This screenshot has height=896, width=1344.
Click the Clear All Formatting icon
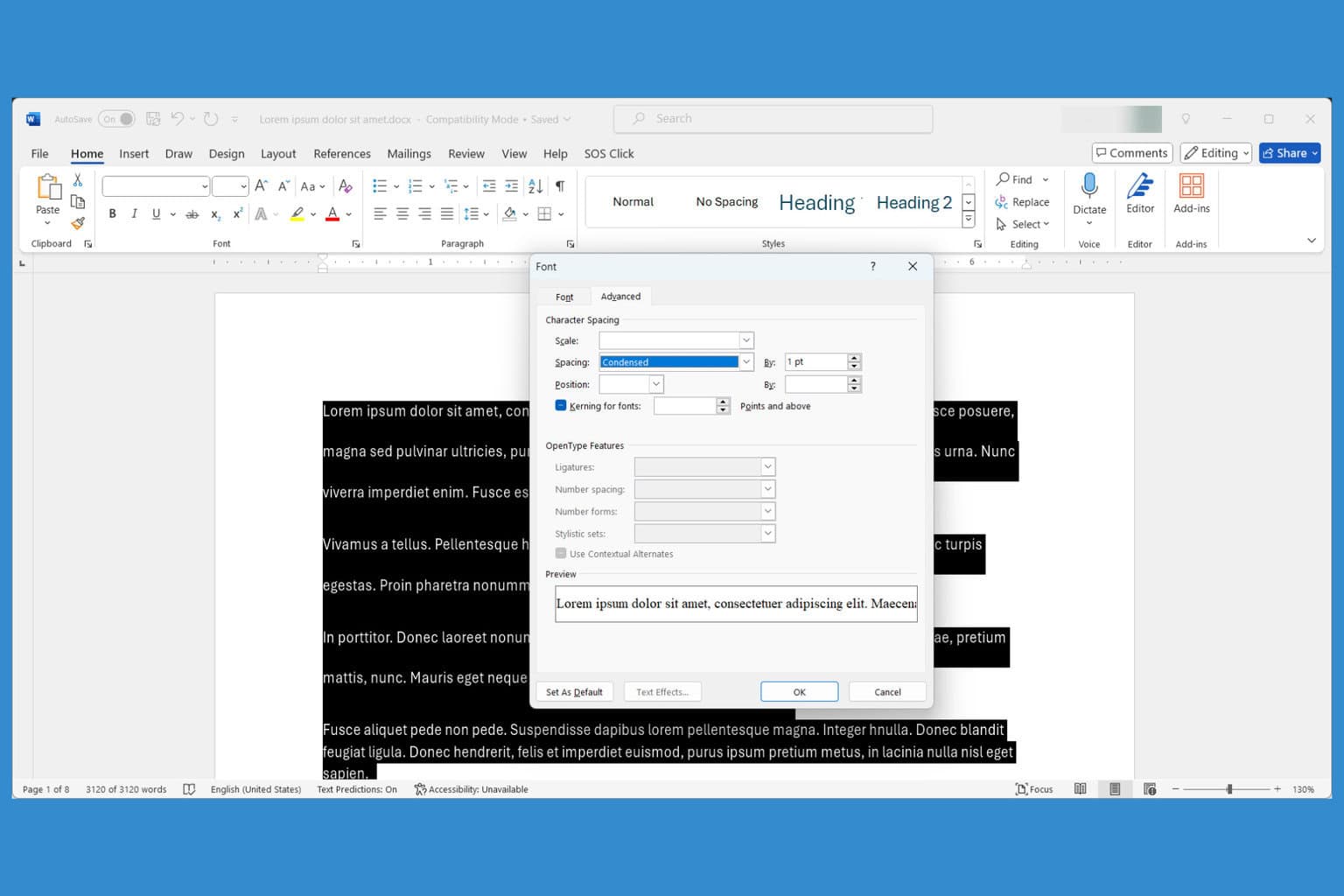point(346,185)
